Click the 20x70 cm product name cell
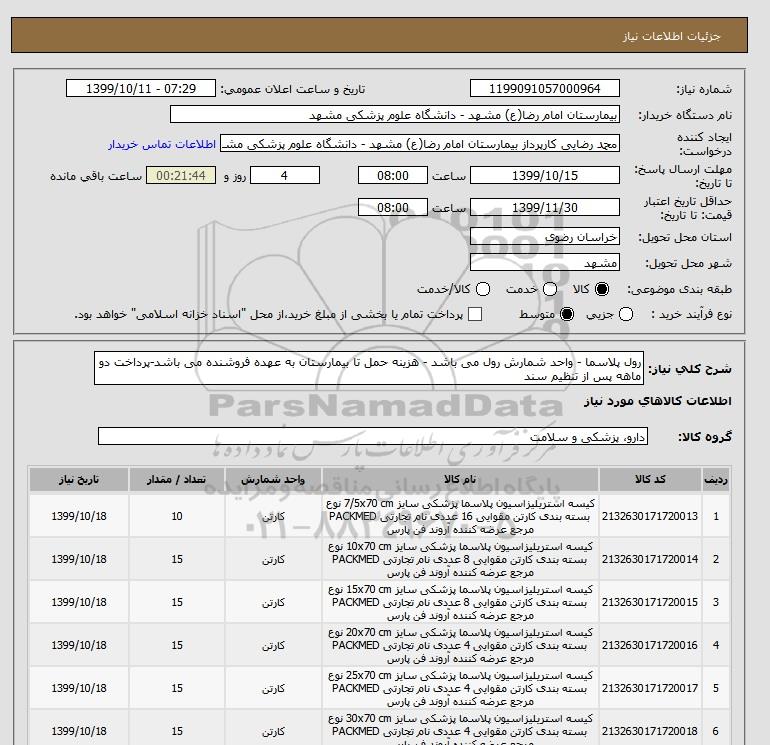Viewport: 770px width, 745px height. click(x=460, y=645)
